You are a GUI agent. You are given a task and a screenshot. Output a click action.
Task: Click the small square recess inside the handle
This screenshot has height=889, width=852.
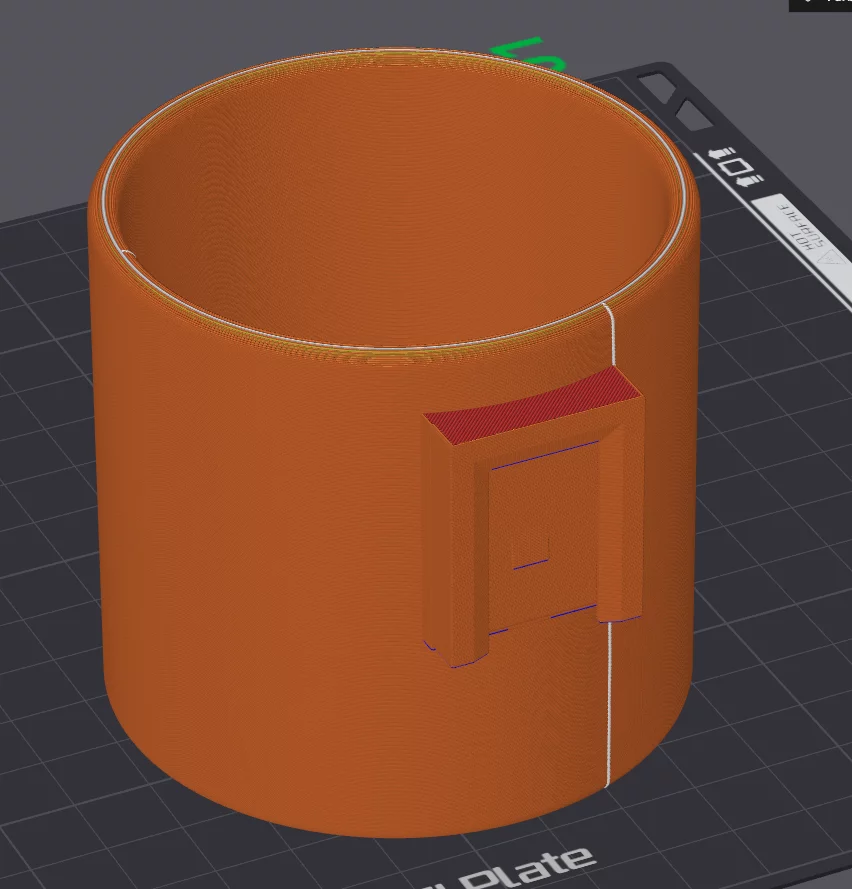coord(530,552)
